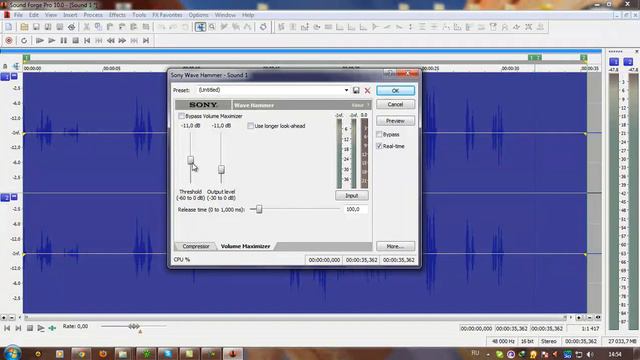Toggle Bypass Volume Maximizer checkbox
The width and height of the screenshot is (640, 360).
point(182,116)
